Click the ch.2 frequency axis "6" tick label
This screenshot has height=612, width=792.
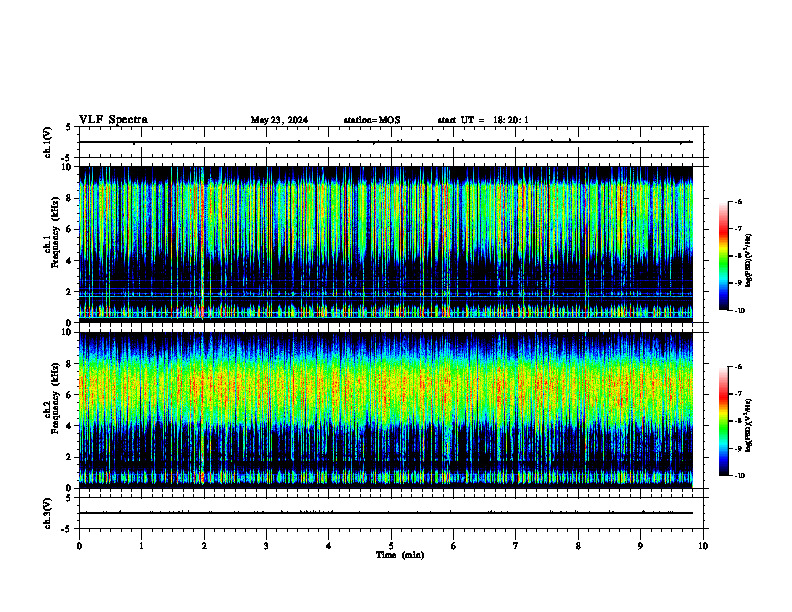[70, 395]
